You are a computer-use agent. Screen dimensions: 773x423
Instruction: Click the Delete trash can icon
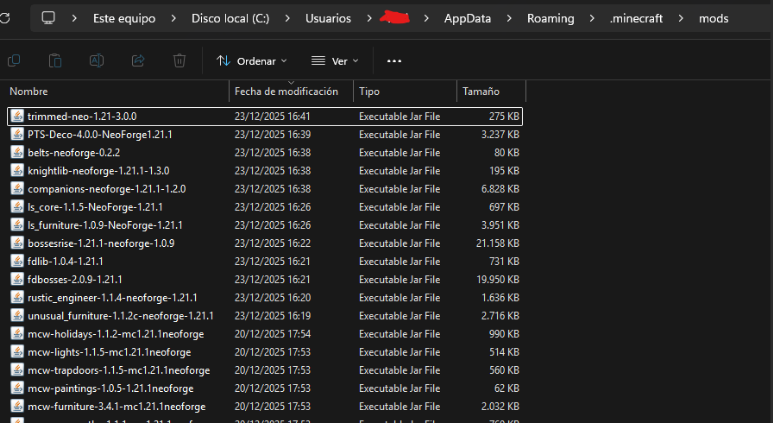179,61
